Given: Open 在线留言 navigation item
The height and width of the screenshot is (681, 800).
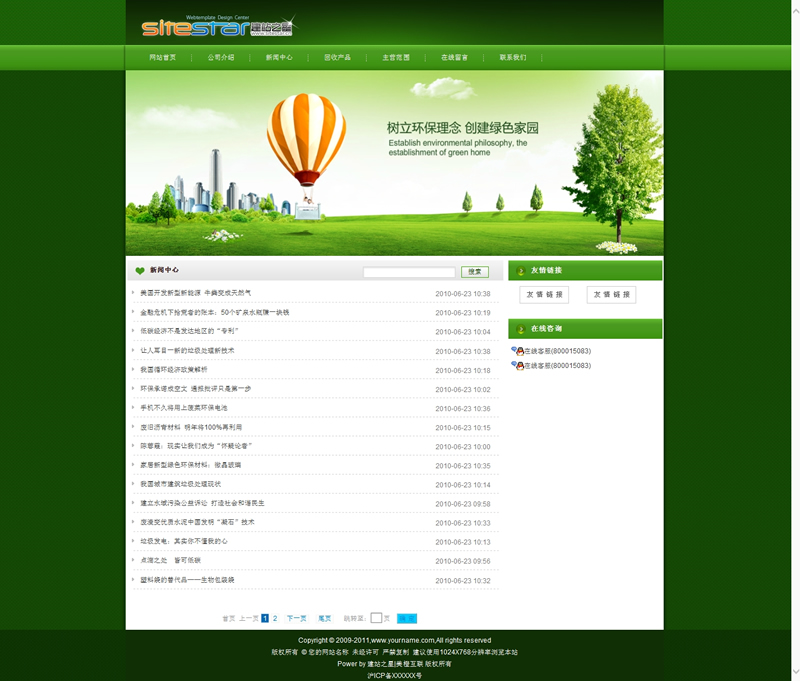Looking at the screenshot, I should click(454, 58).
